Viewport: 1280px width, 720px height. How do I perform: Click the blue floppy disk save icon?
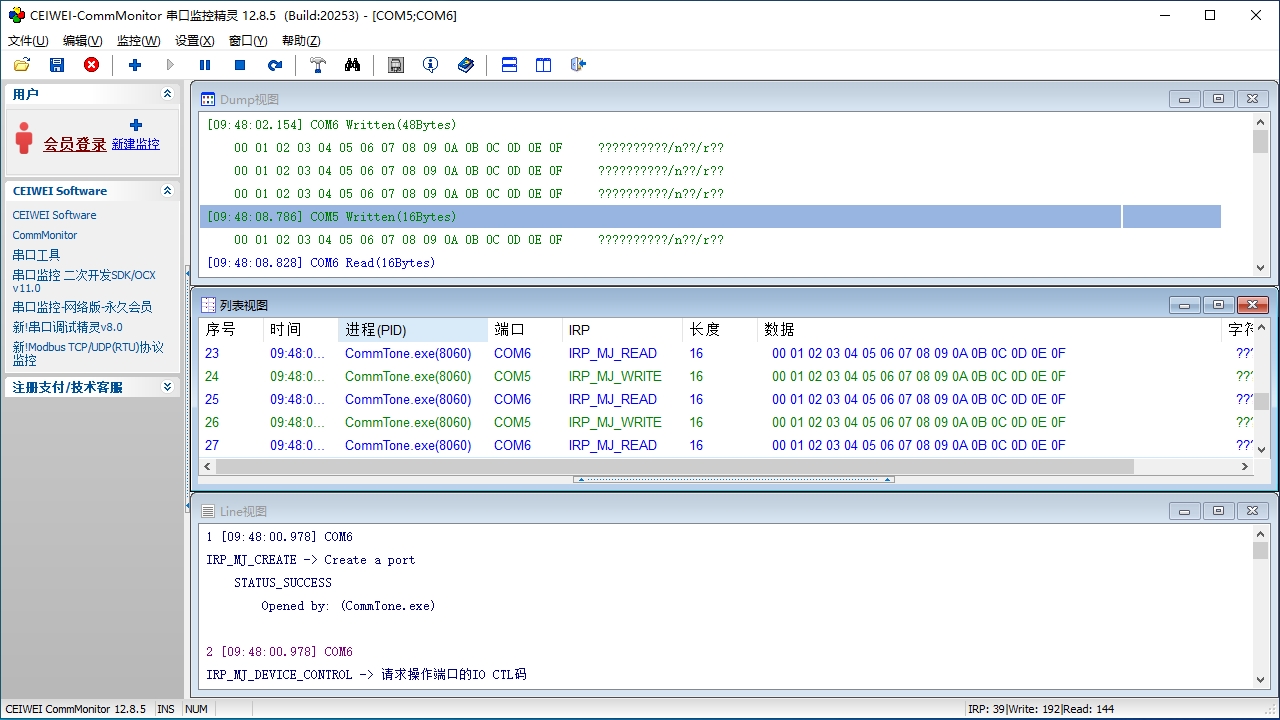click(x=57, y=65)
